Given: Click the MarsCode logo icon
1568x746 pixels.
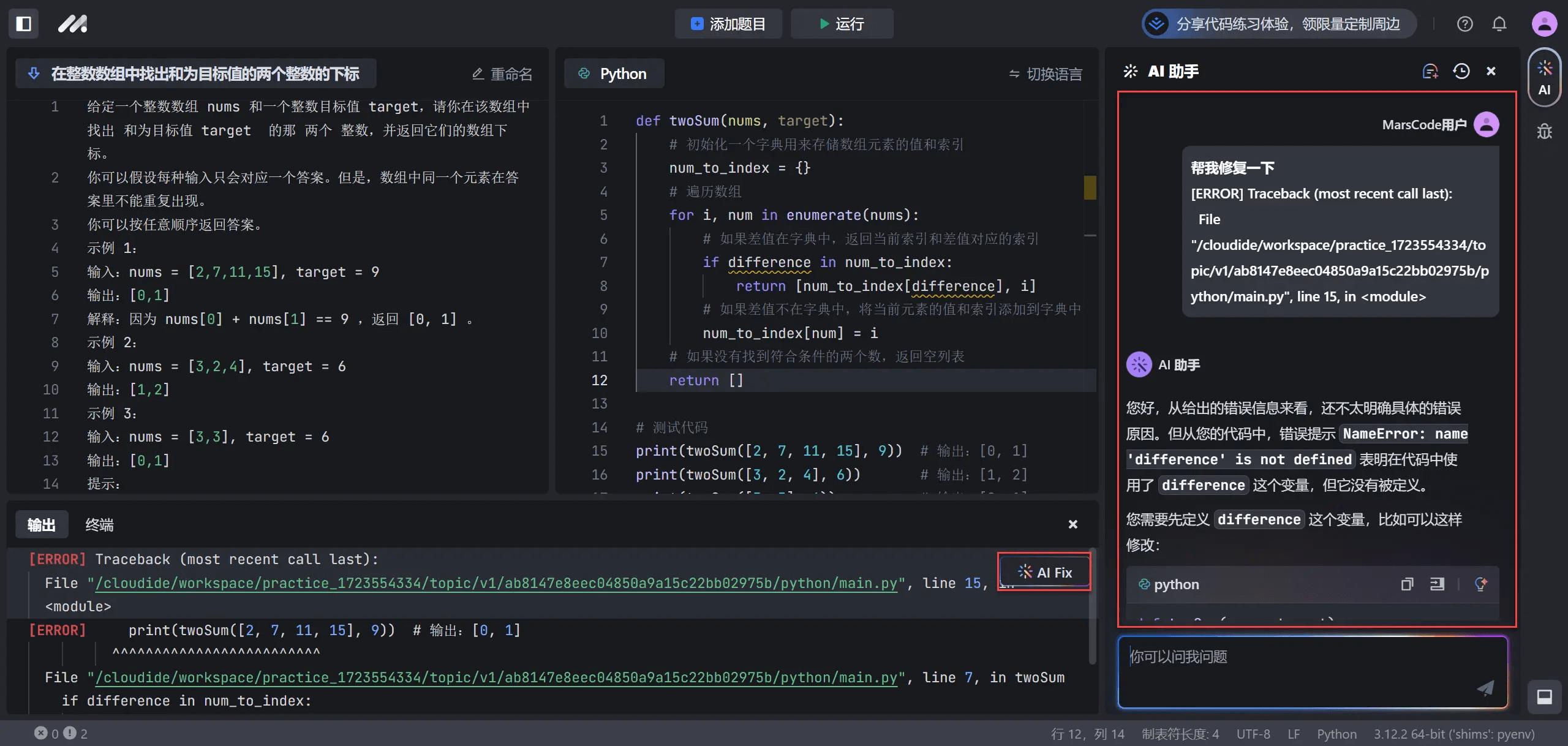Looking at the screenshot, I should coord(72,24).
